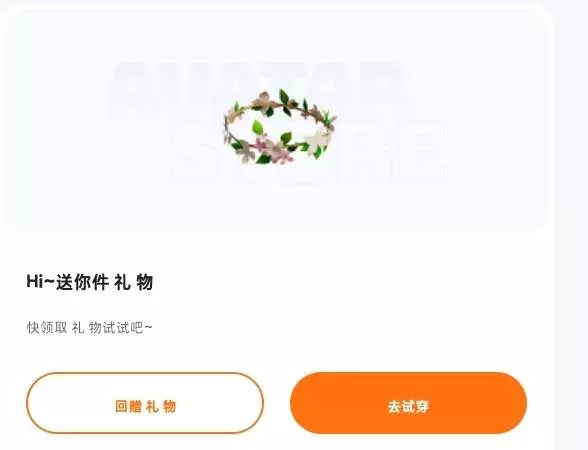The image size is (588, 450).
Task: Select the green leaf inside the wreath
Action: [x=258, y=128]
